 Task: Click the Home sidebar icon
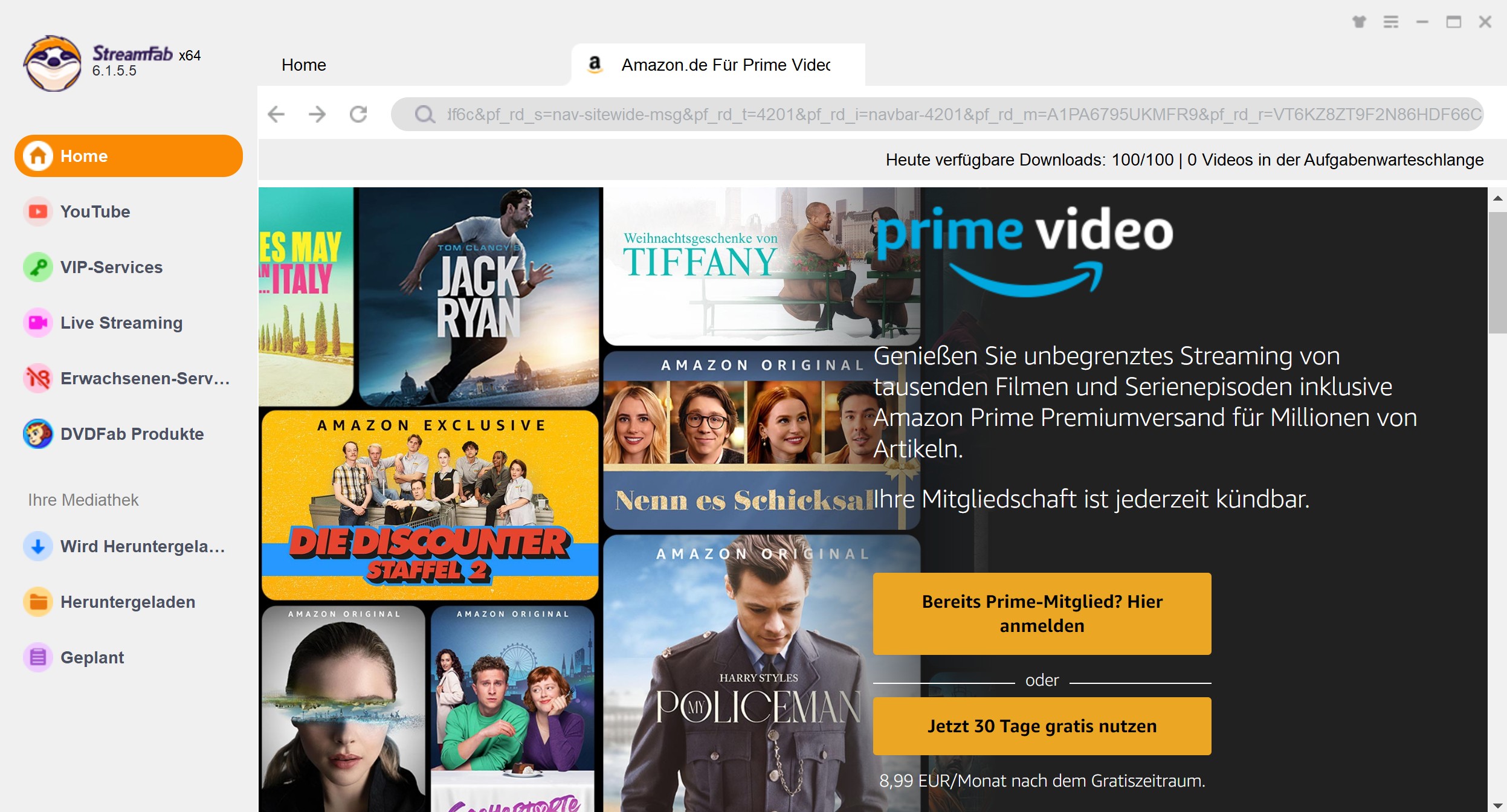38,156
